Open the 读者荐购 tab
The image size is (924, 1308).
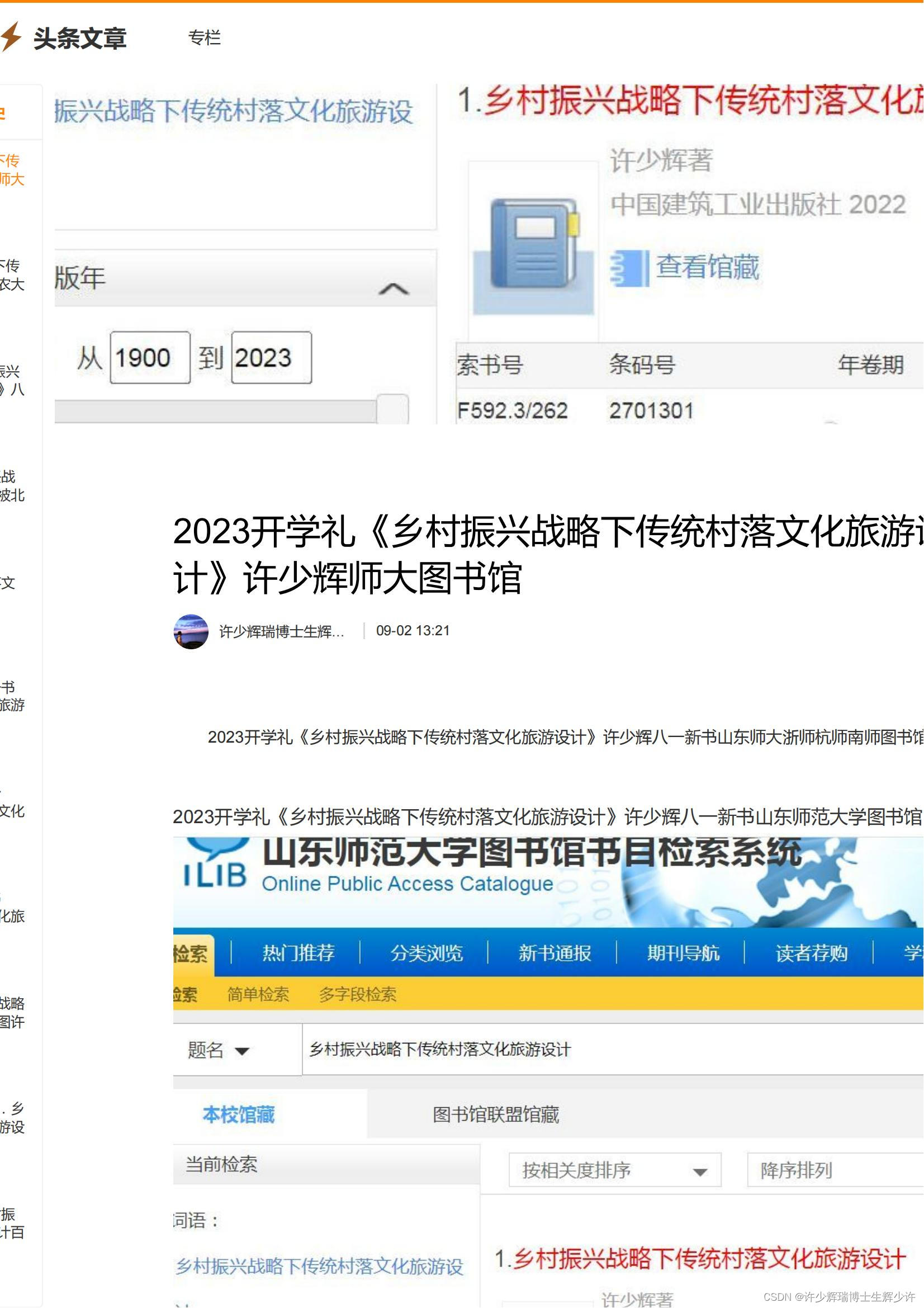click(812, 952)
